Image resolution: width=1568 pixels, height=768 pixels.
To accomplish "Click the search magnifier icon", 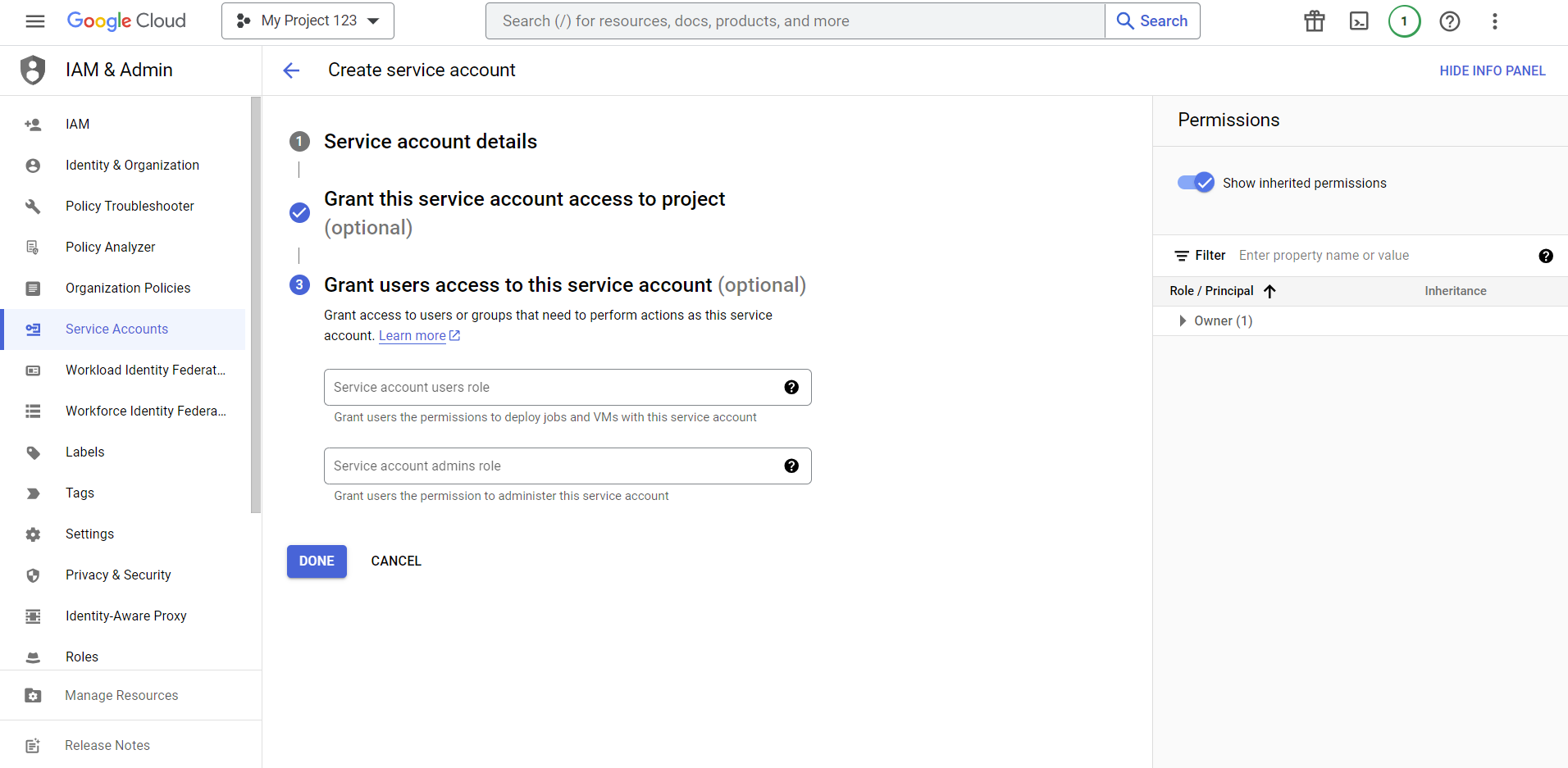I will coord(1125,21).
